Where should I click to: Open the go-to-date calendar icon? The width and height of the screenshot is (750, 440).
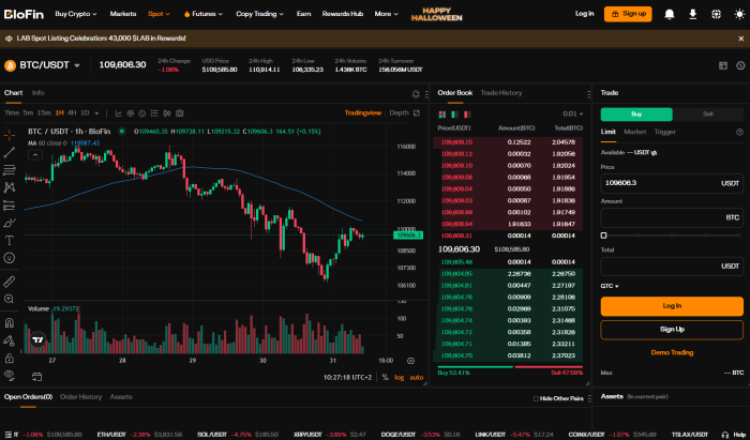click(x=37, y=377)
